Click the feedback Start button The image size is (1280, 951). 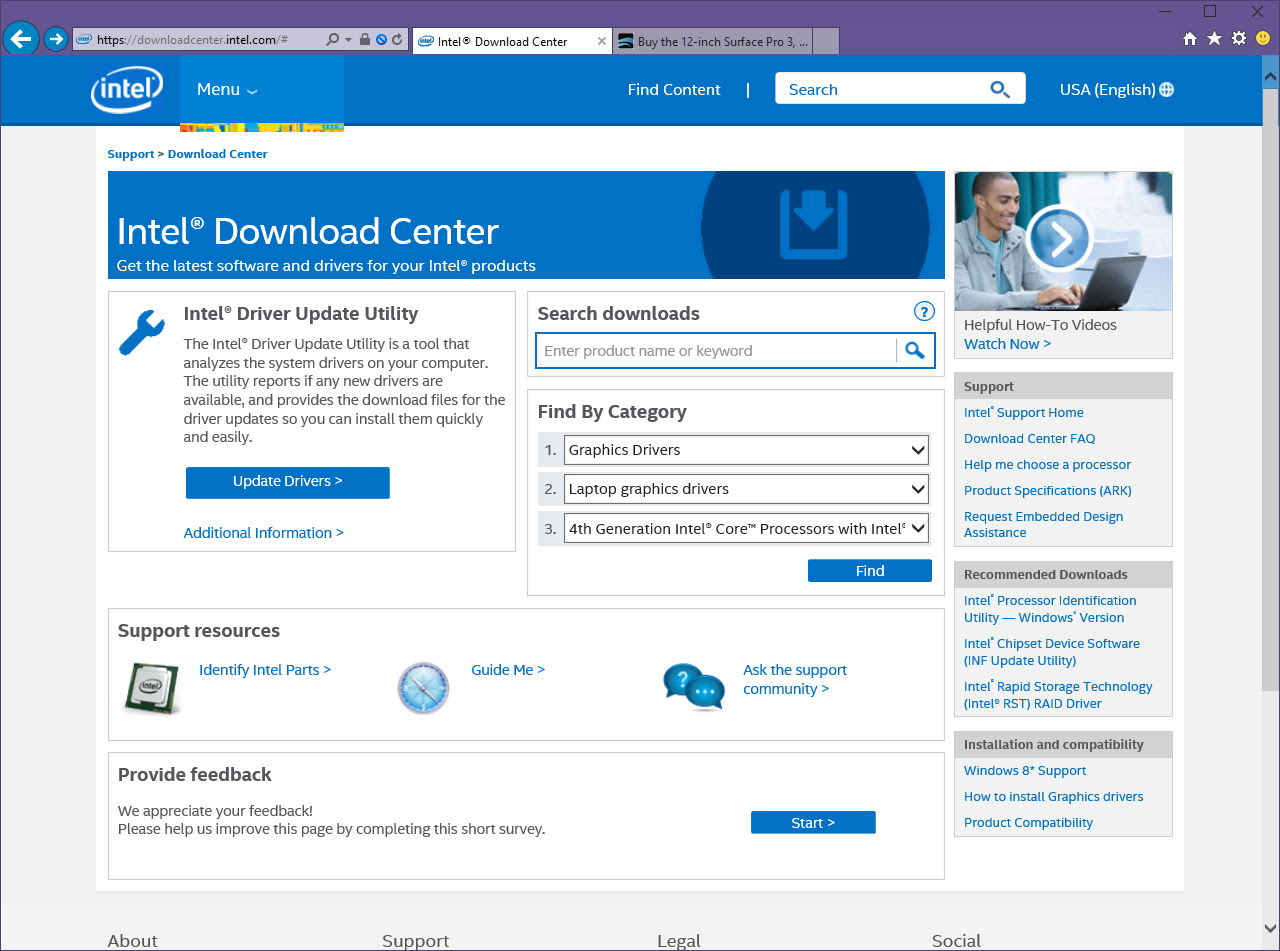[x=813, y=823]
